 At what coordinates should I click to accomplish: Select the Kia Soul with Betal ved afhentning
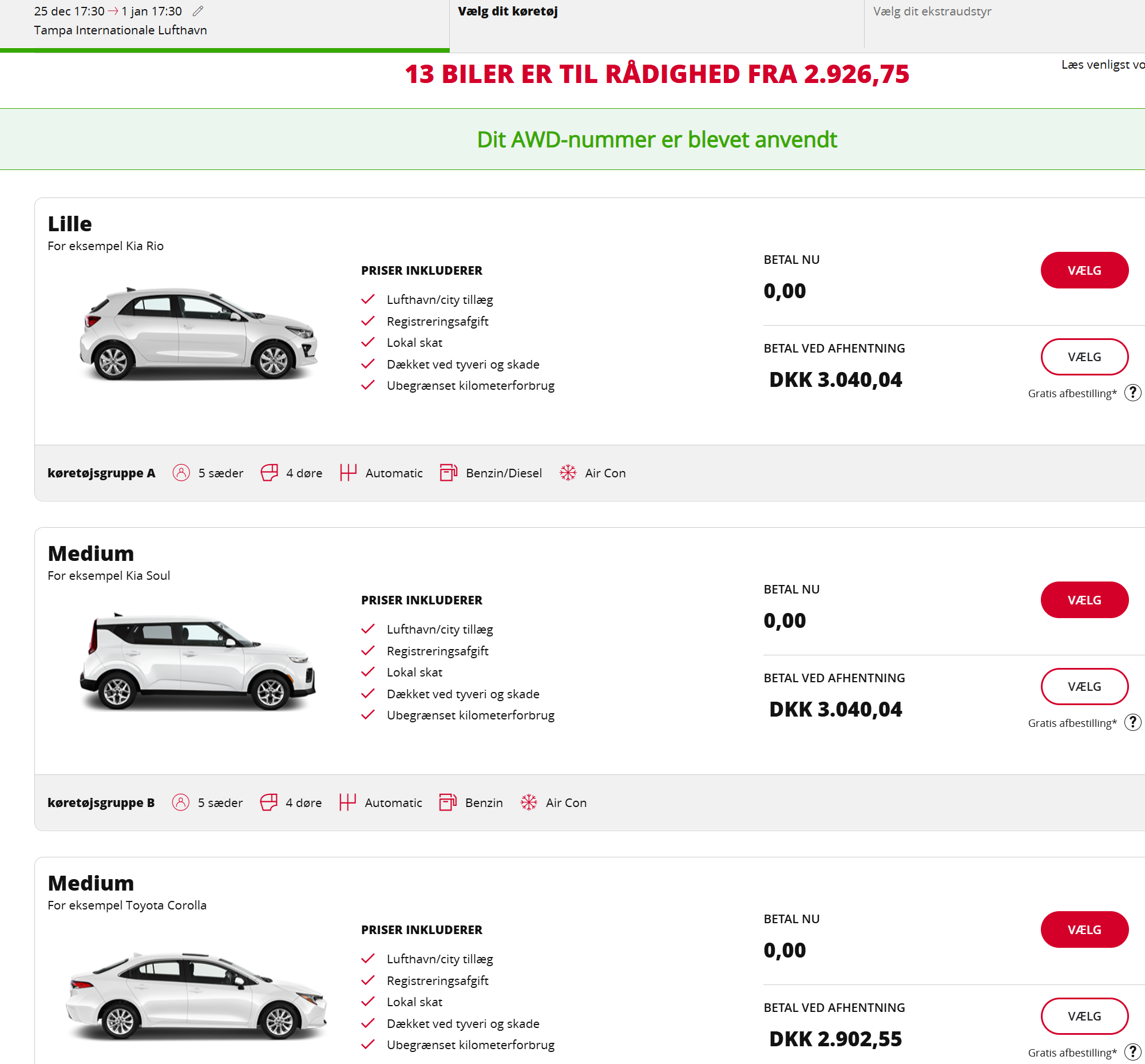[1084, 686]
